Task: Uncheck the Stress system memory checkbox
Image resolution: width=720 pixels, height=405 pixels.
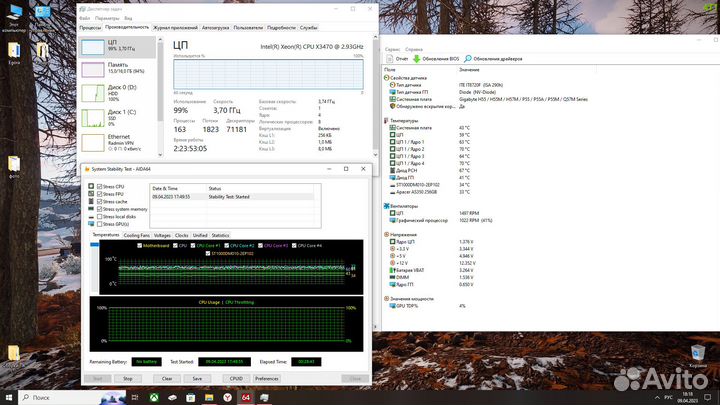Action: [x=100, y=209]
